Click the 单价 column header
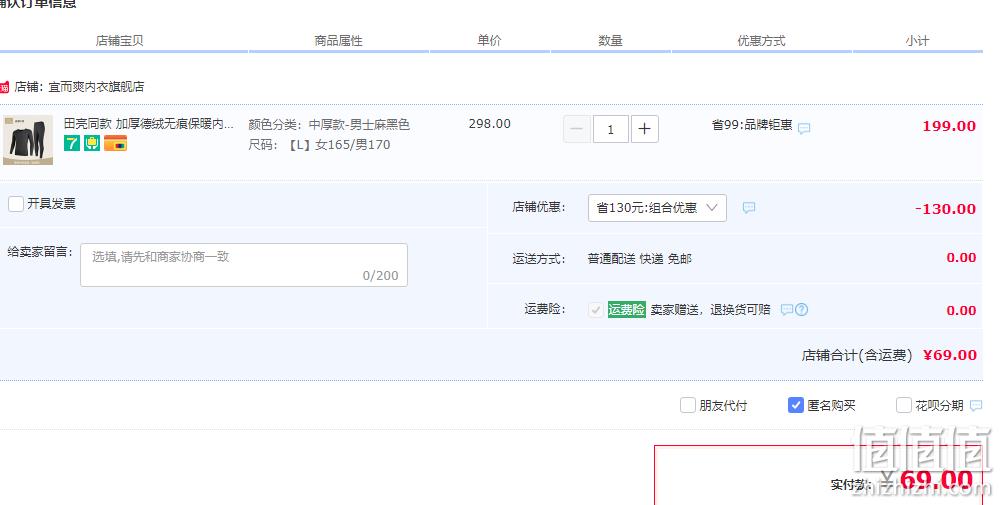This screenshot has width=1001, height=505. [490, 40]
